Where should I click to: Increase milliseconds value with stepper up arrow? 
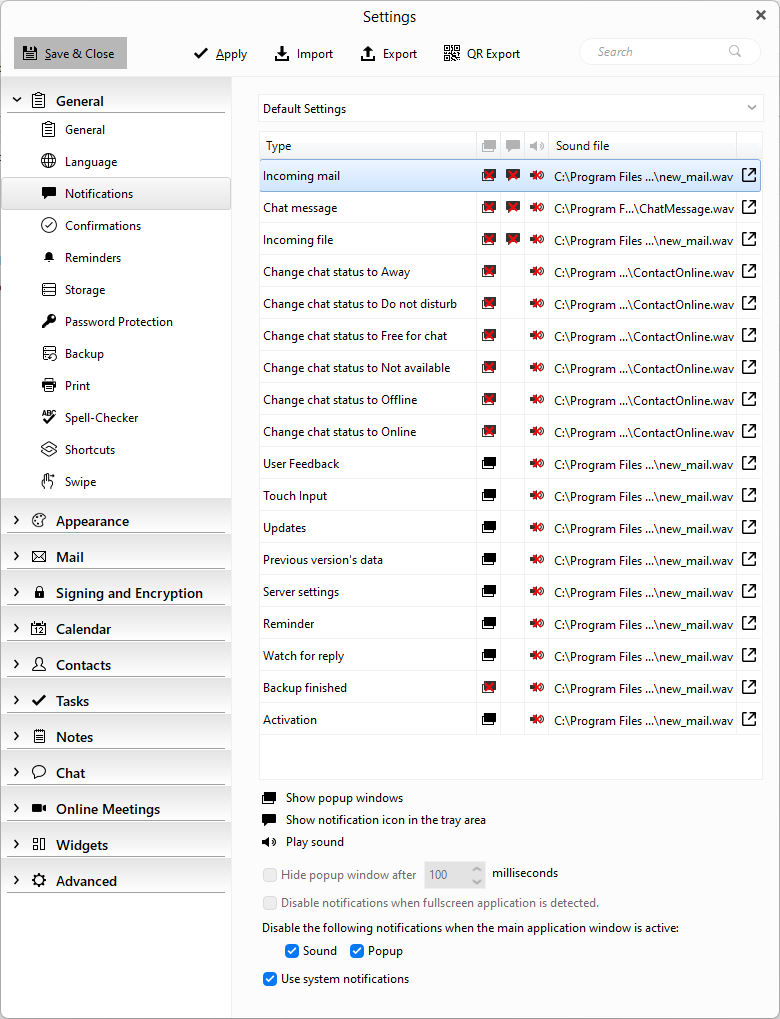click(477, 869)
